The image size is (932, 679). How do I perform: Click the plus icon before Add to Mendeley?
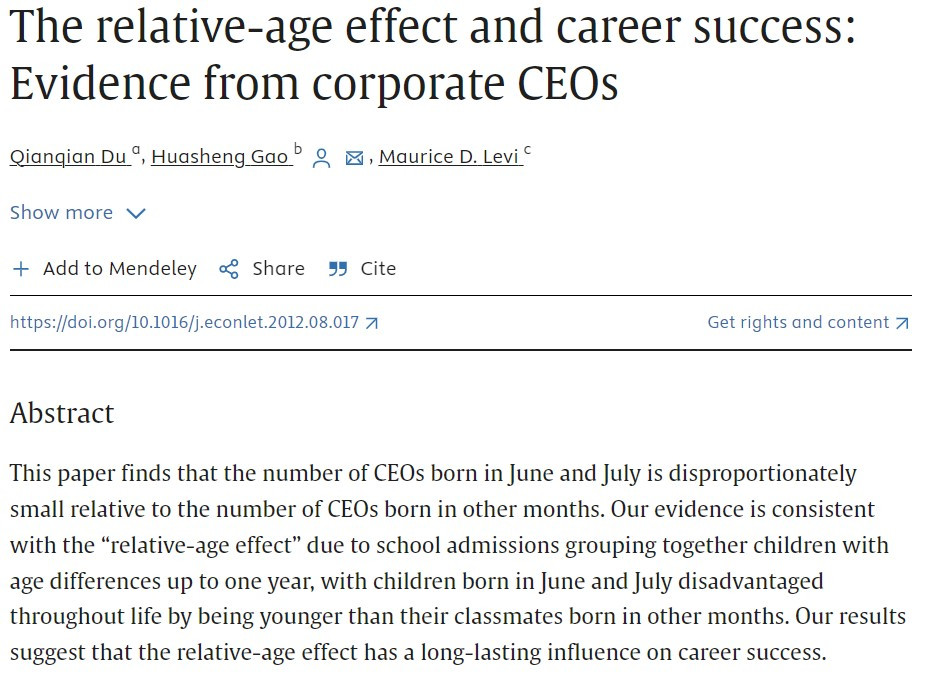tap(20, 269)
